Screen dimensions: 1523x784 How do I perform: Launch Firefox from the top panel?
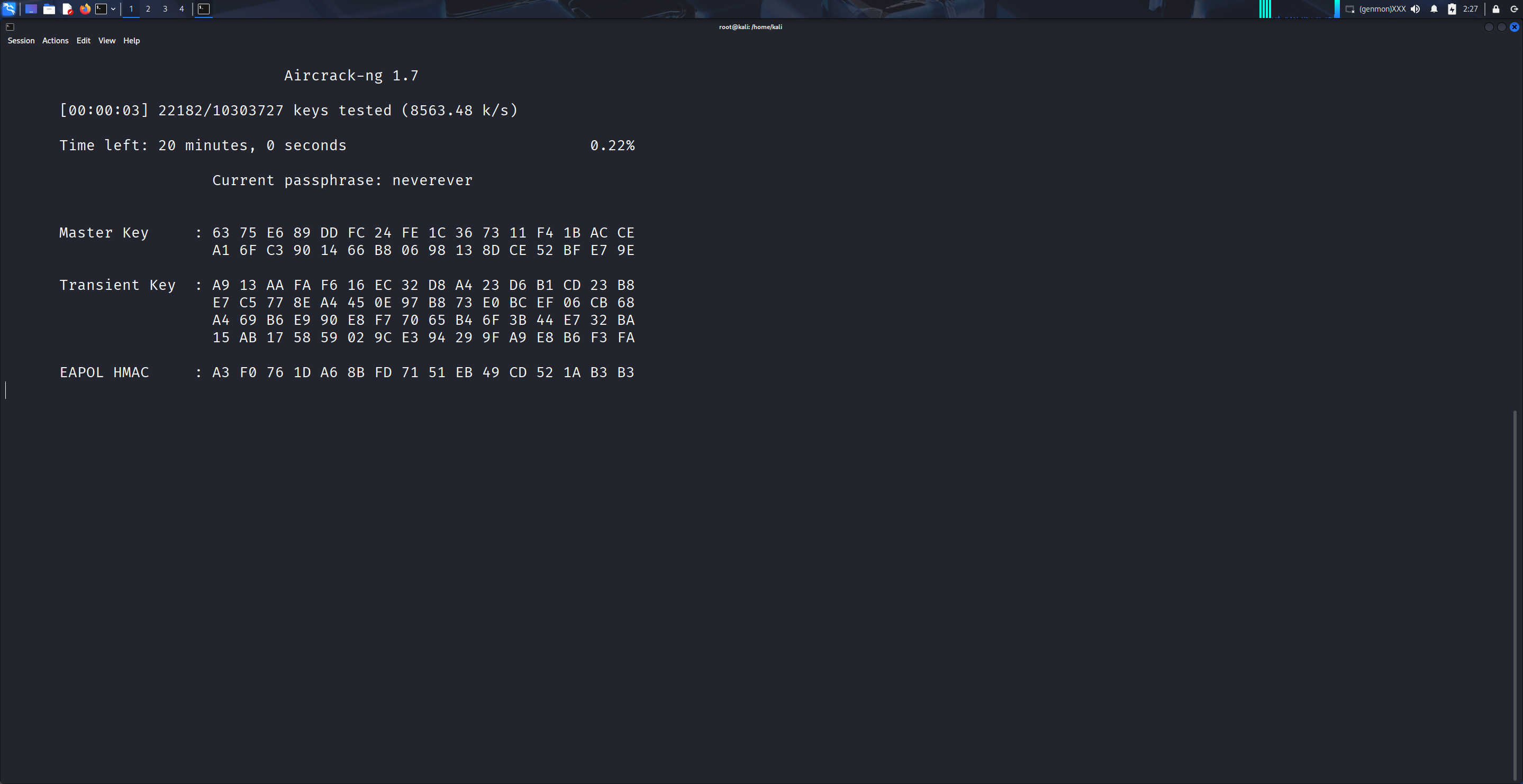(85, 9)
